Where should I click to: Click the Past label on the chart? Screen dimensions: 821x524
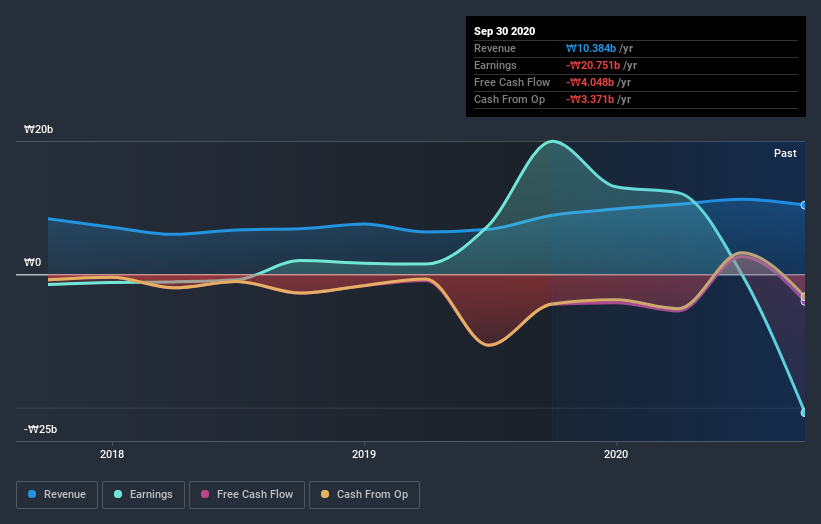coord(785,153)
